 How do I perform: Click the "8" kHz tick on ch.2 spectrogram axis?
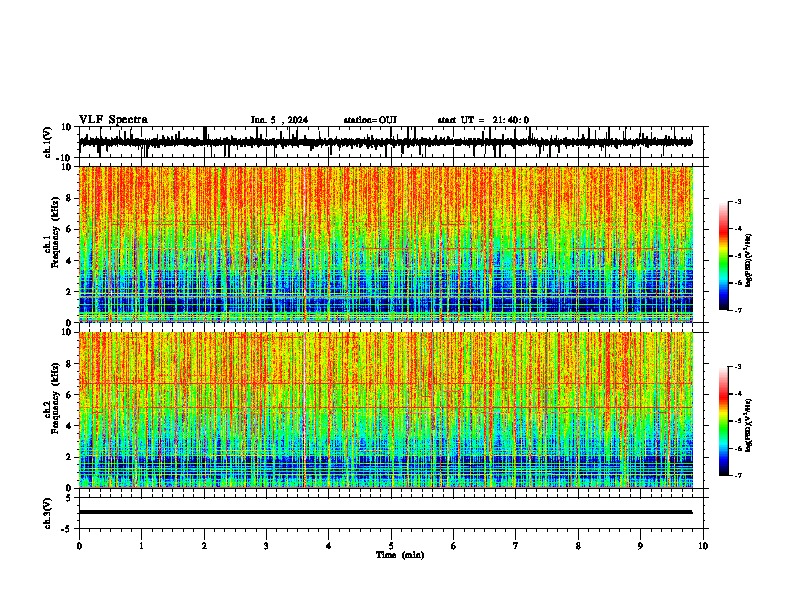[69, 364]
